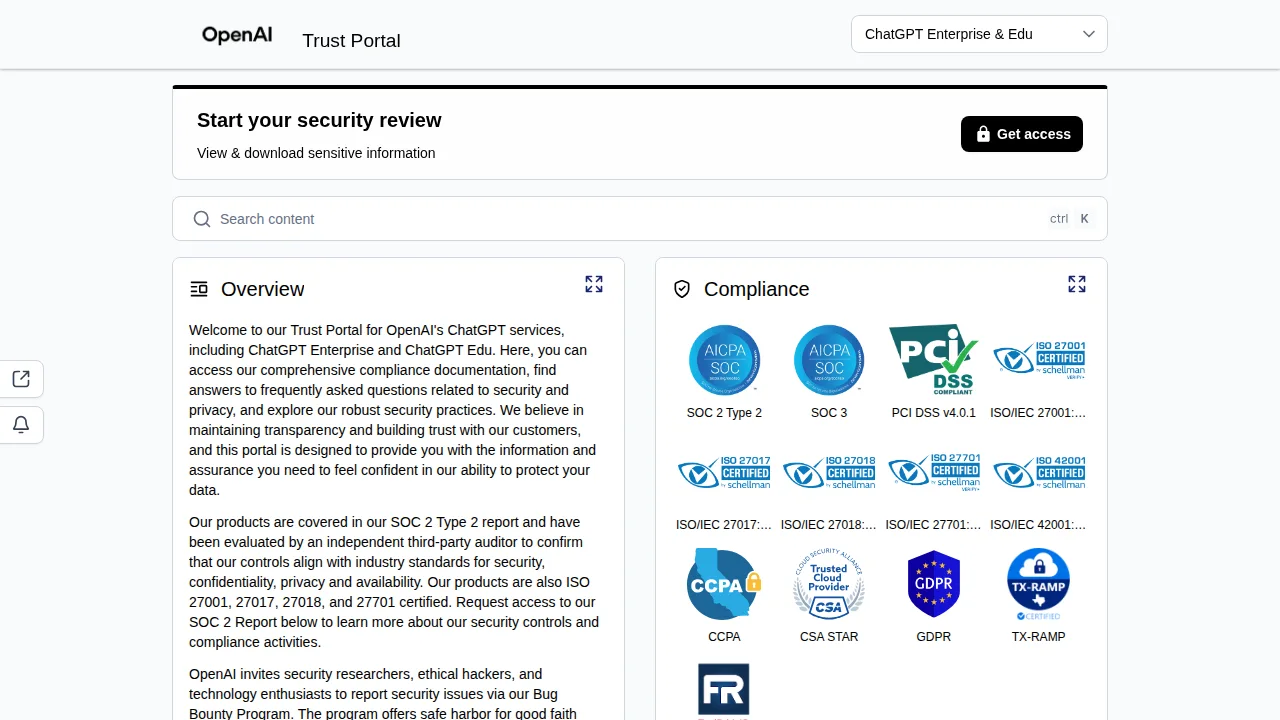Click the 'Start your security review' heading
The width and height of the screenshot is (1280, 720).
[x=319, y=120]
